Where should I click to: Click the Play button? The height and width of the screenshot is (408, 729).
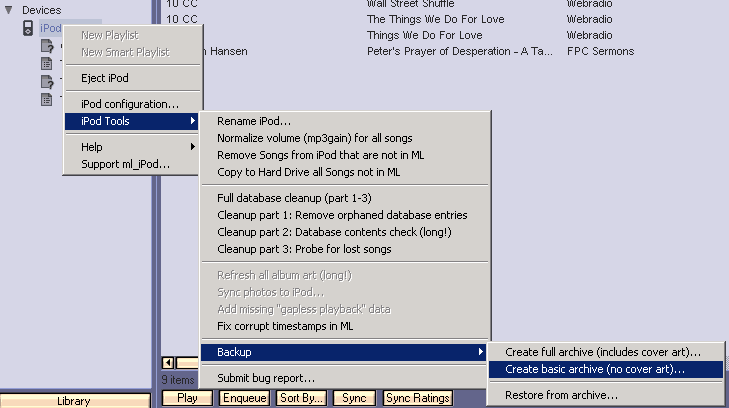pos(187,398)
